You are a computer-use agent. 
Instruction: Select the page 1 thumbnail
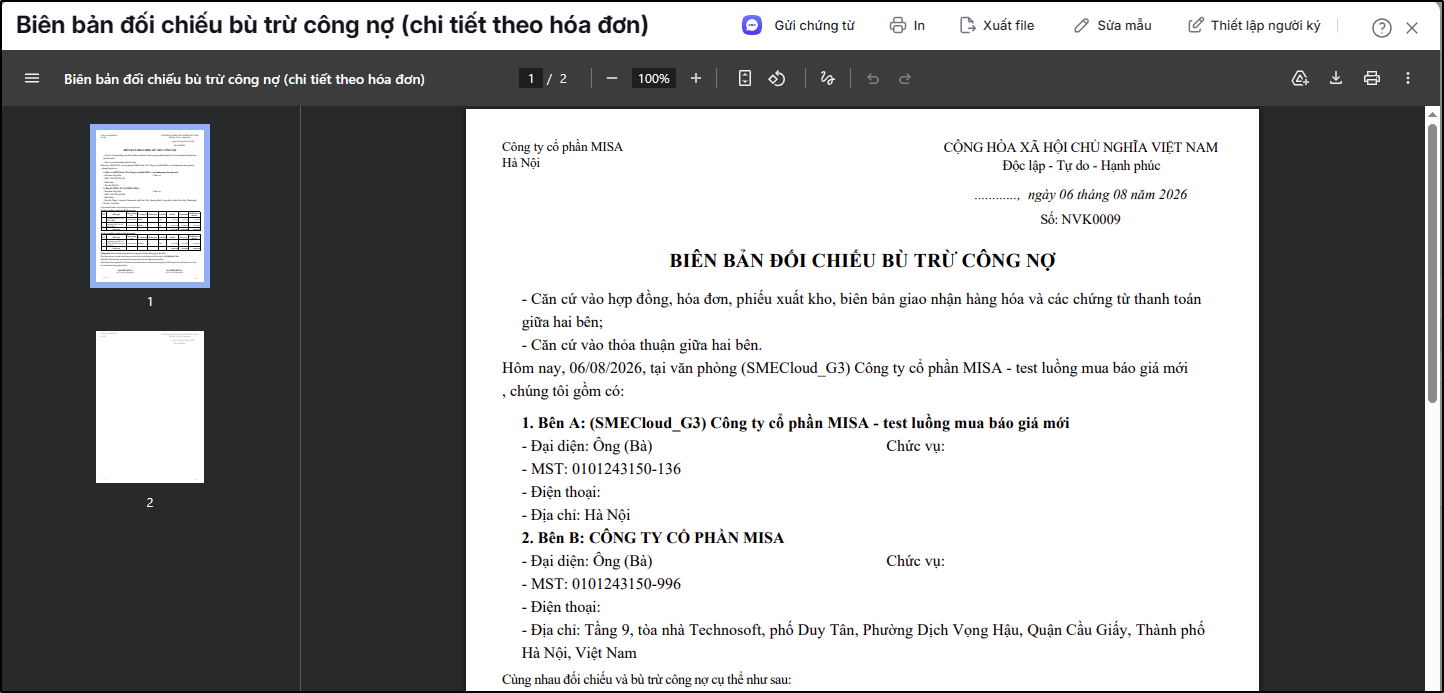[x=150, y=206]
